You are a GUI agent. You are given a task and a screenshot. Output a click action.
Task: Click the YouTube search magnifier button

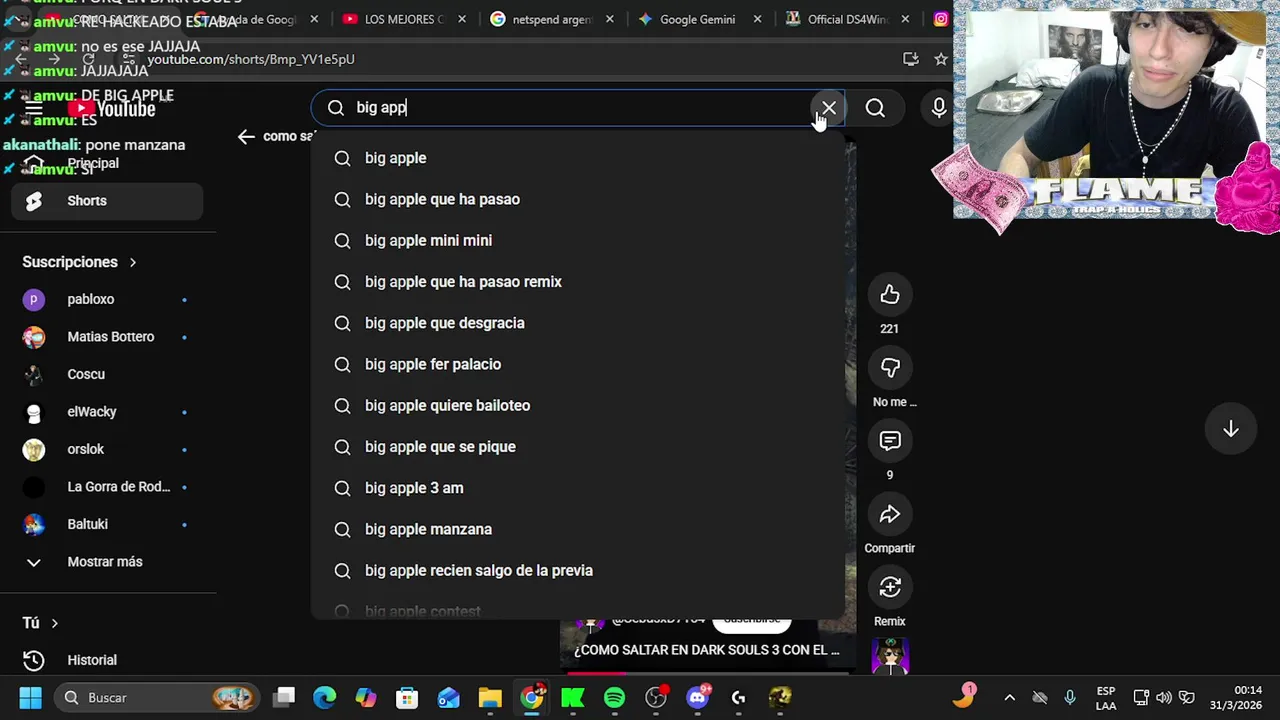[875, 108]
